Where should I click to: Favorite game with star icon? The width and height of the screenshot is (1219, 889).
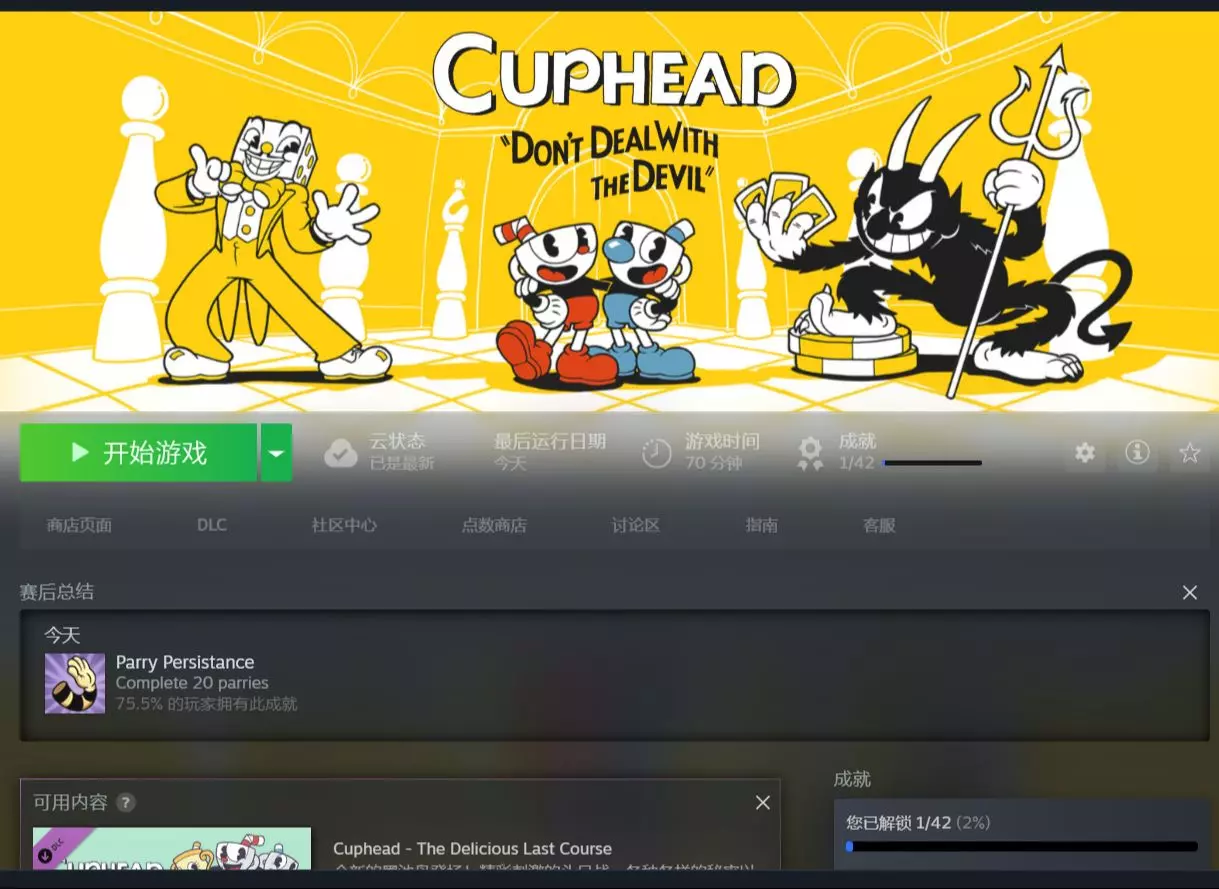pyautogui.click(x=1189, y=453)
